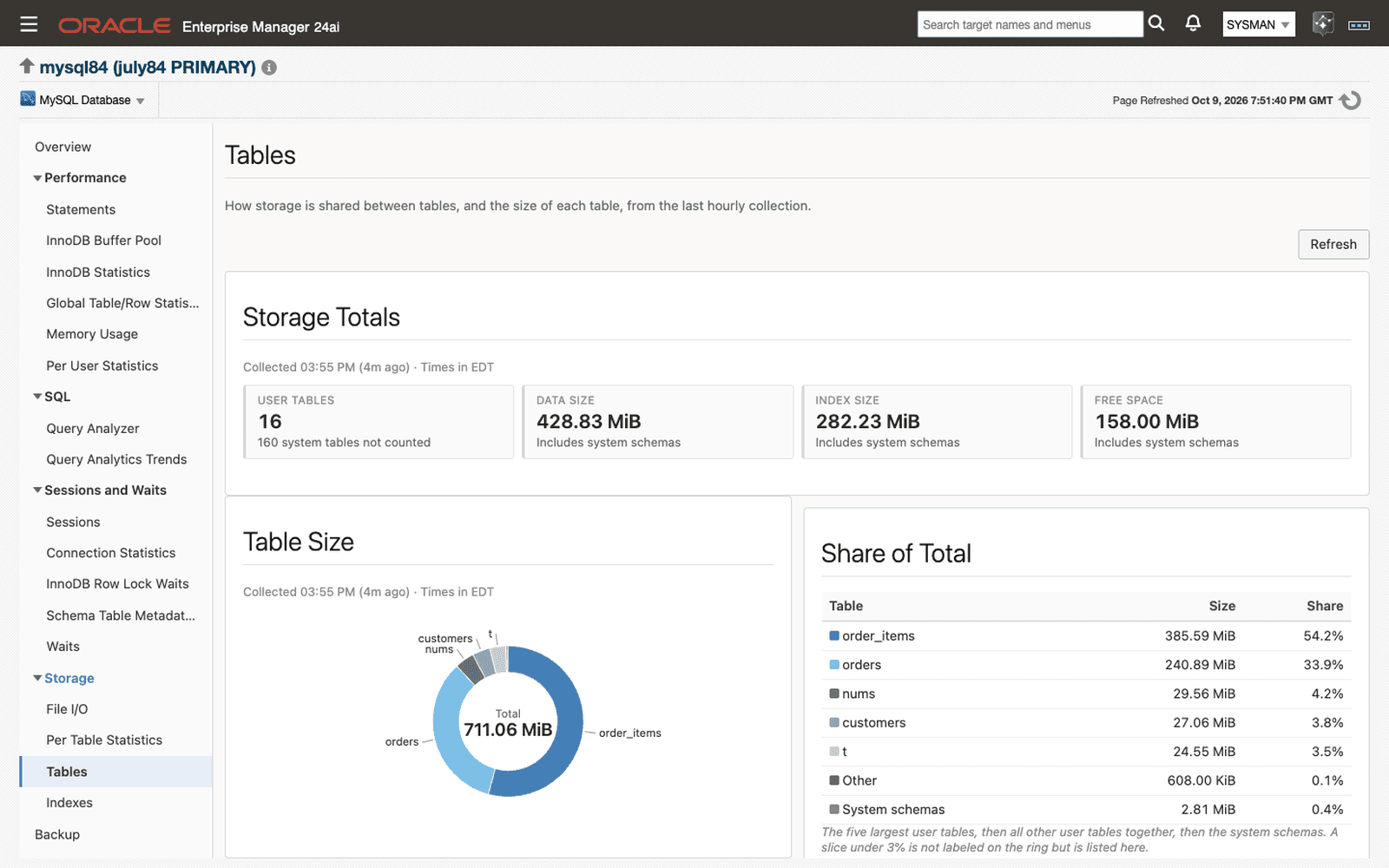The height and width of the screenshot is (868, 1389).
Task: Click the System schemas table row
Action: (x=1086, y=810)
